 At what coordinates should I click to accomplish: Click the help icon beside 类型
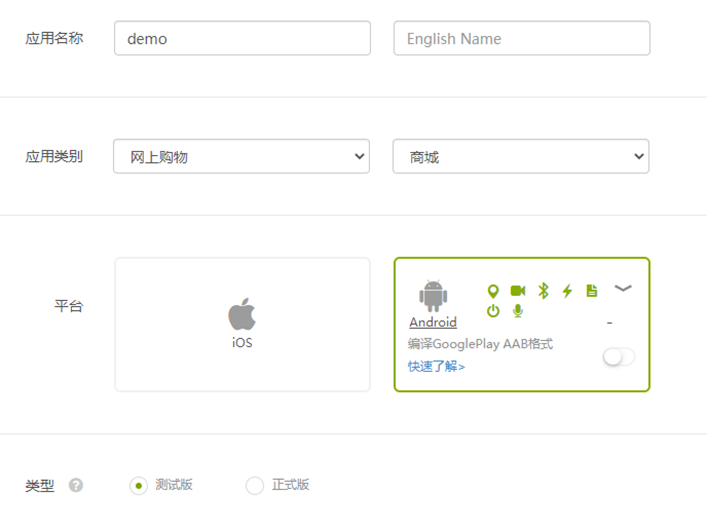(x=76, y=486)
